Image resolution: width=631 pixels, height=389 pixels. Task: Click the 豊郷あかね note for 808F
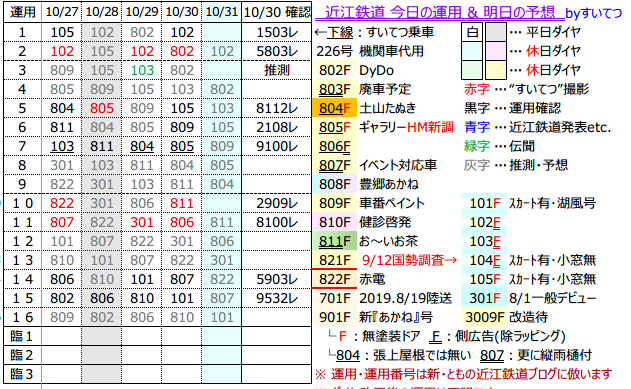coord(389,184)
